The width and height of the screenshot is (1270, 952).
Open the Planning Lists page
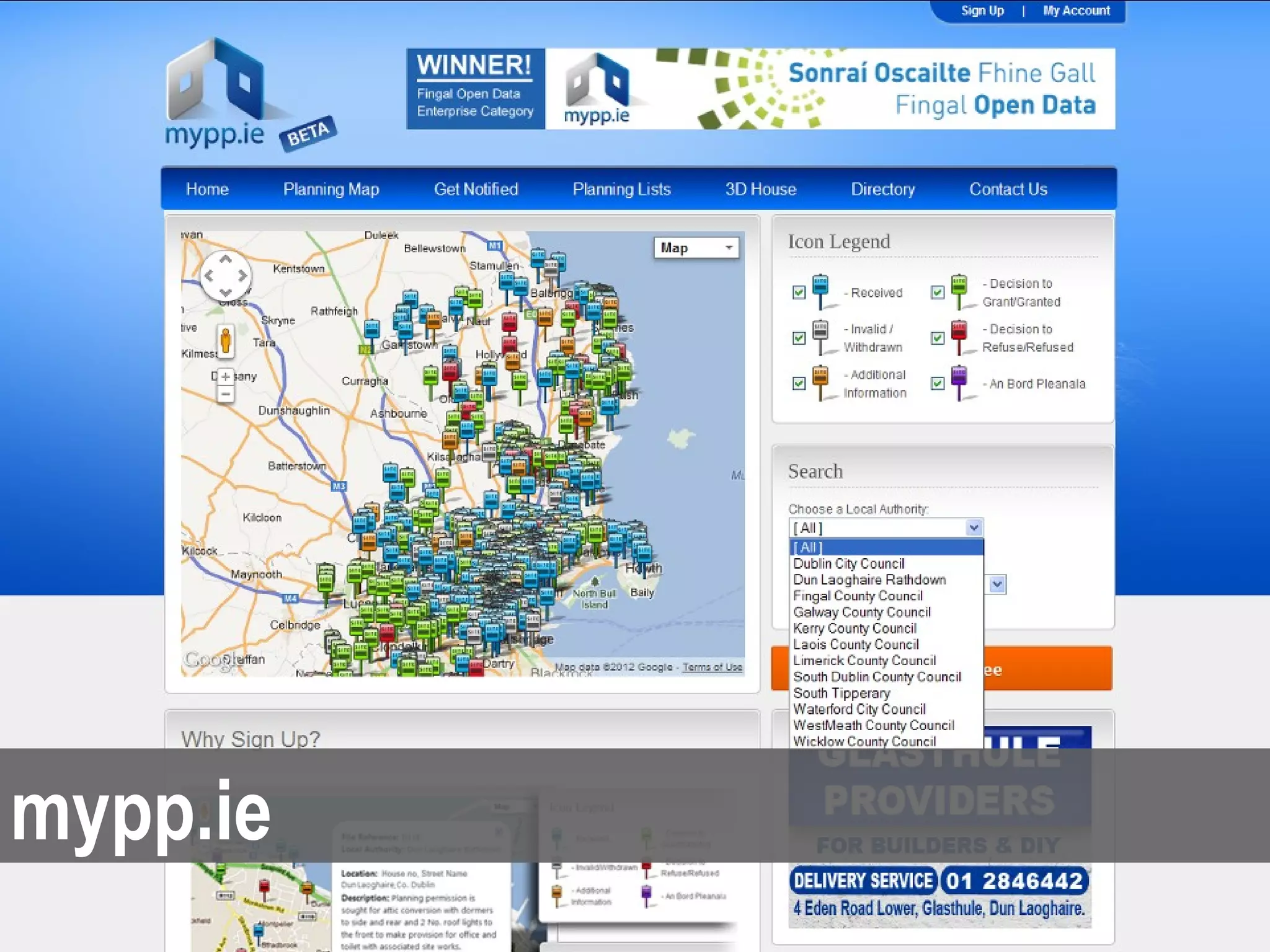pyautogui.click(x=621, y=189)
